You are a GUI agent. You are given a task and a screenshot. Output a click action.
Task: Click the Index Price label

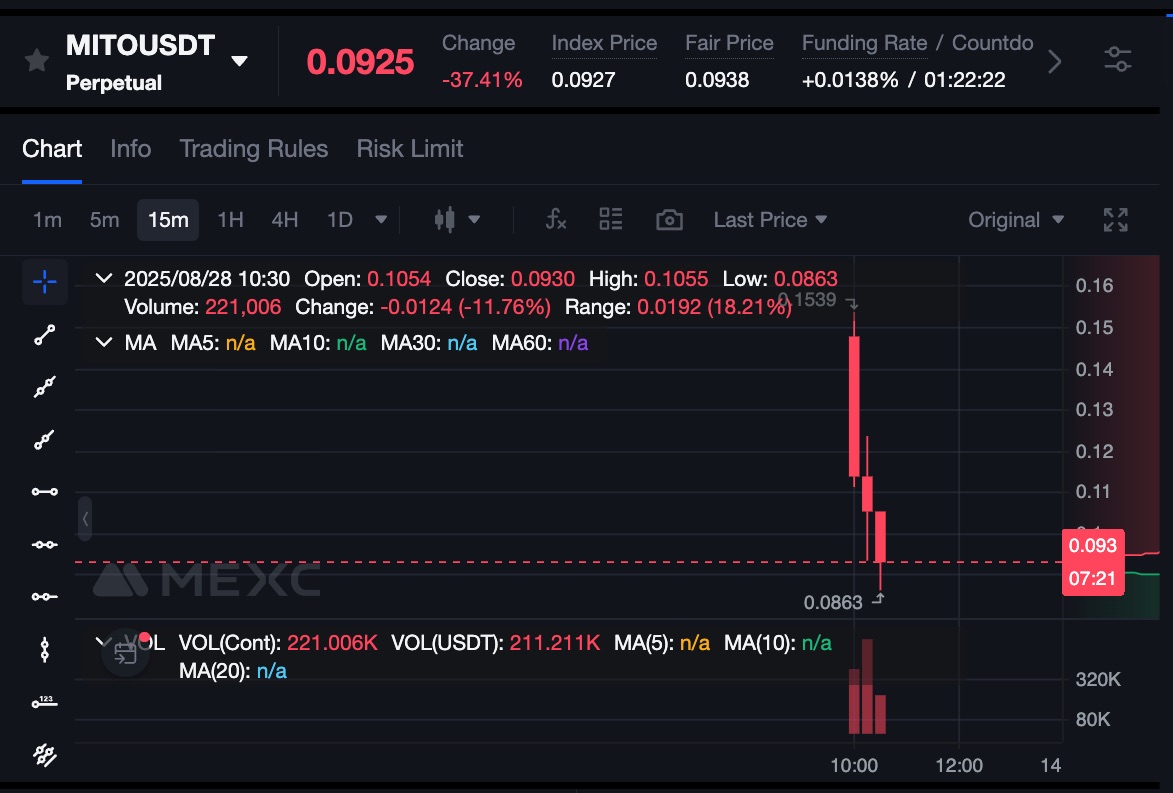pos(604,43)
